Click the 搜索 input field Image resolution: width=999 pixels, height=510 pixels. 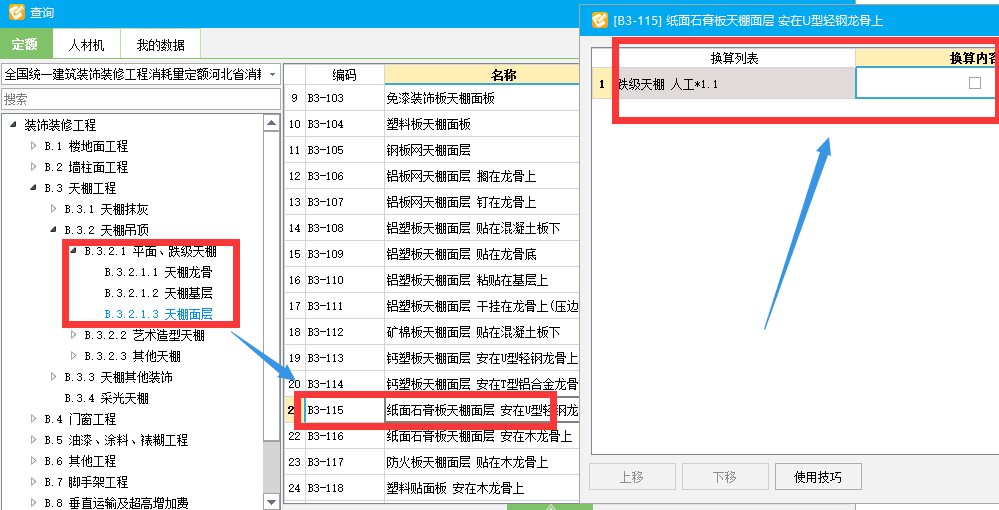click(x=141, y=99)
